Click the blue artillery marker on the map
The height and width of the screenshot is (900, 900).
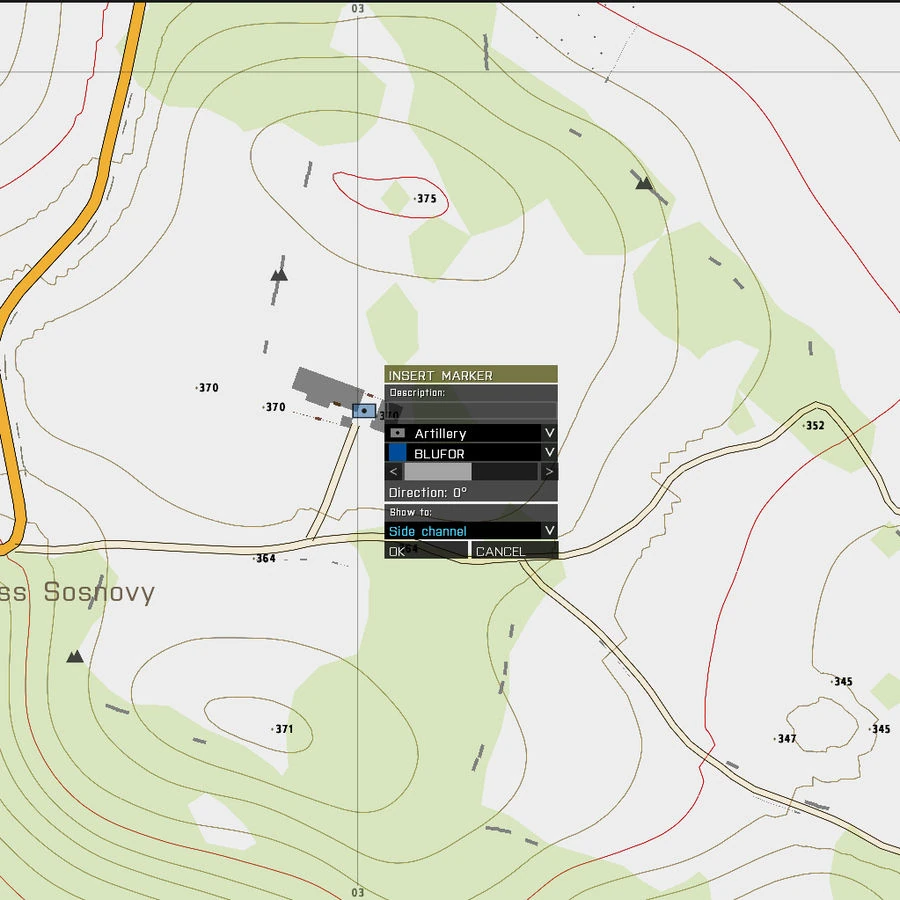point(364,411)
